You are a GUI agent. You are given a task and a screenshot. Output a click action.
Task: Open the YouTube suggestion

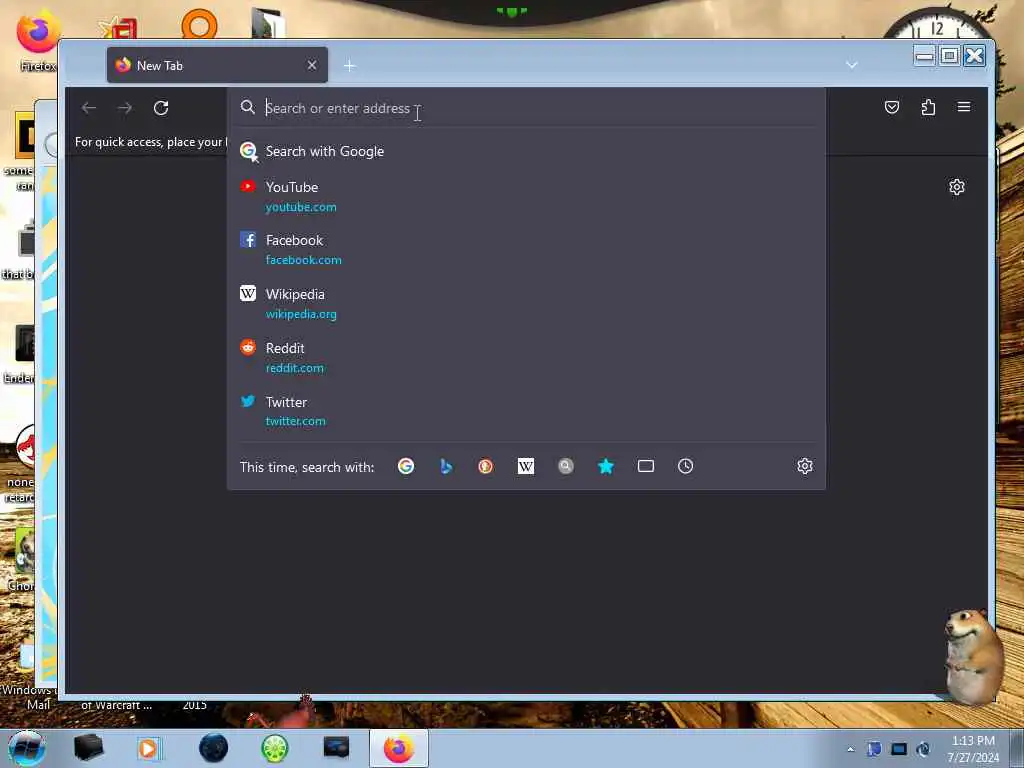pyautogui.click(x=526, y=197)
